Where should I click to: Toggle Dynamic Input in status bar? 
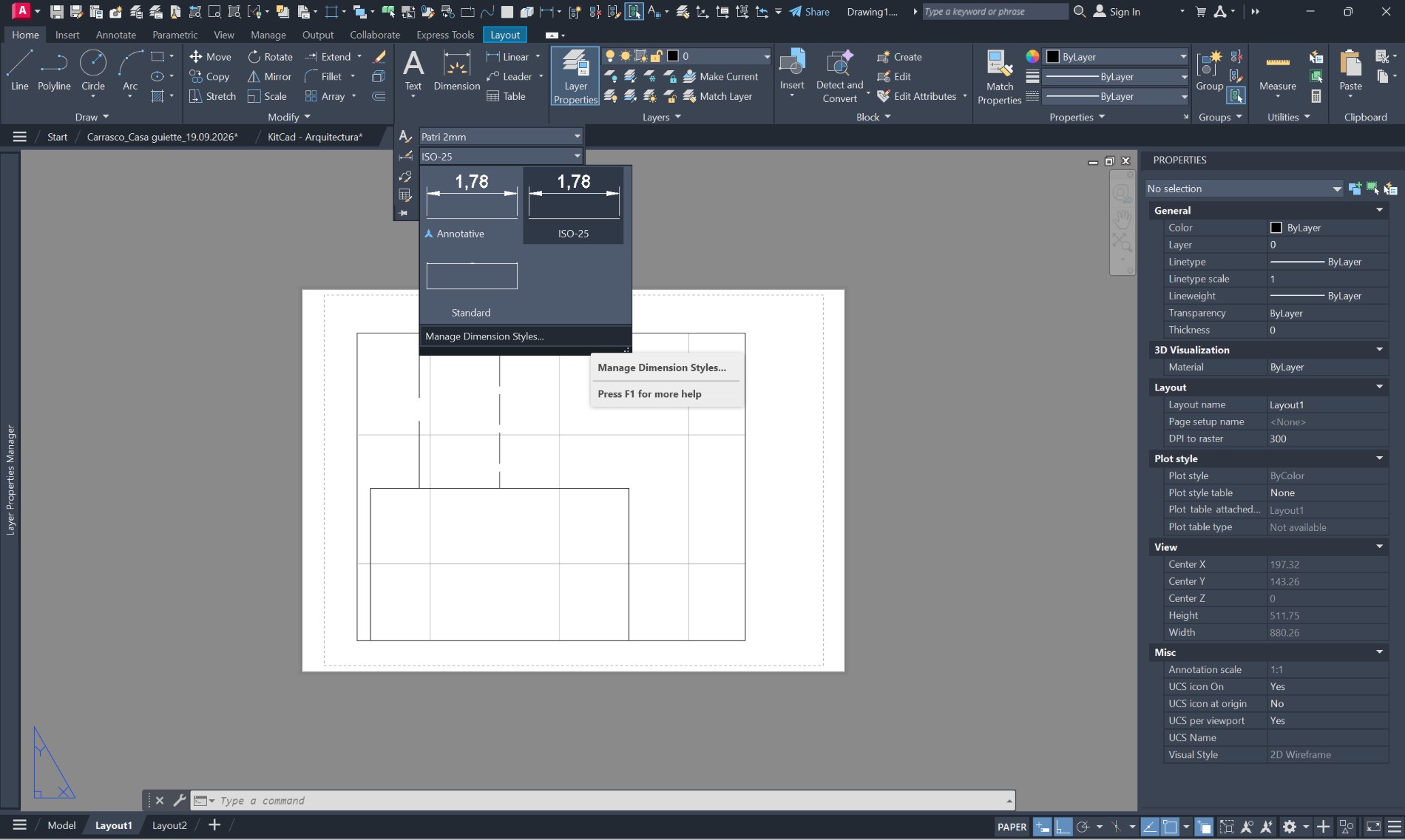[1042, 827]
